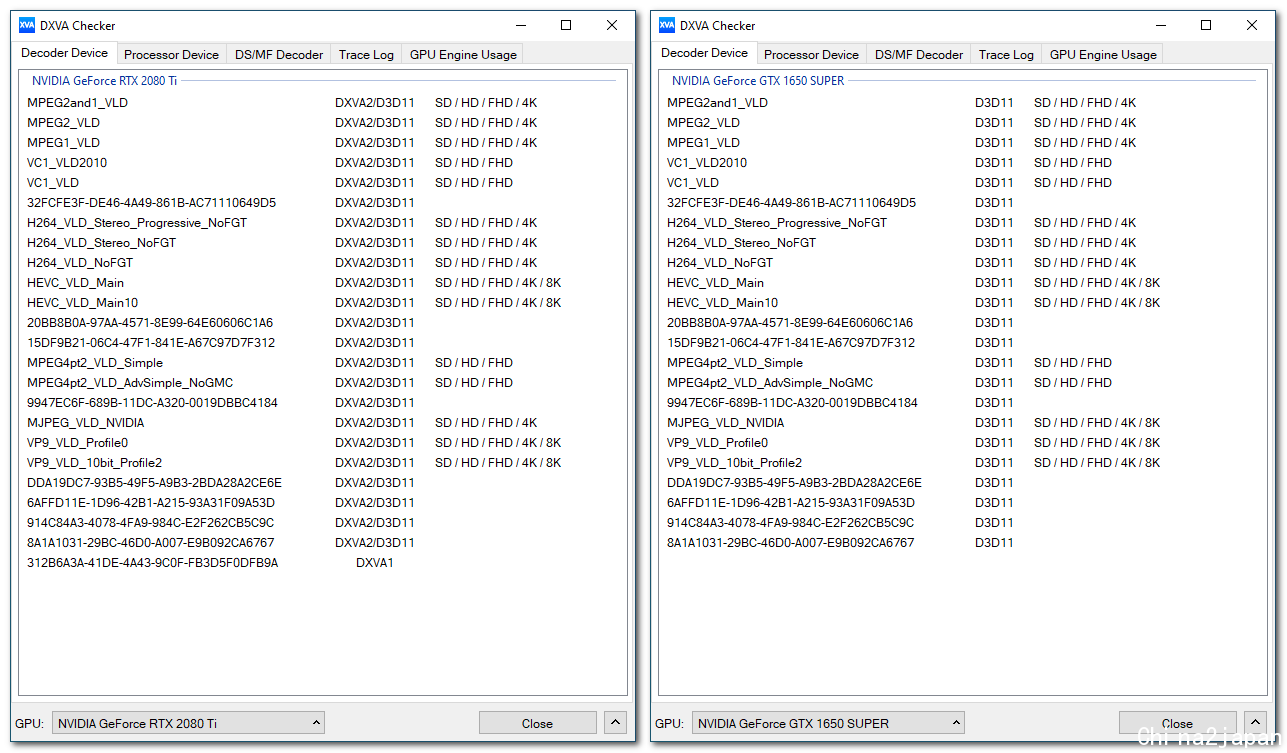Viewport: 1287px width, 753px height.
Task: Select Decoder Device tab in the GTX 1650 SUPER window
Action: [705, 53]
